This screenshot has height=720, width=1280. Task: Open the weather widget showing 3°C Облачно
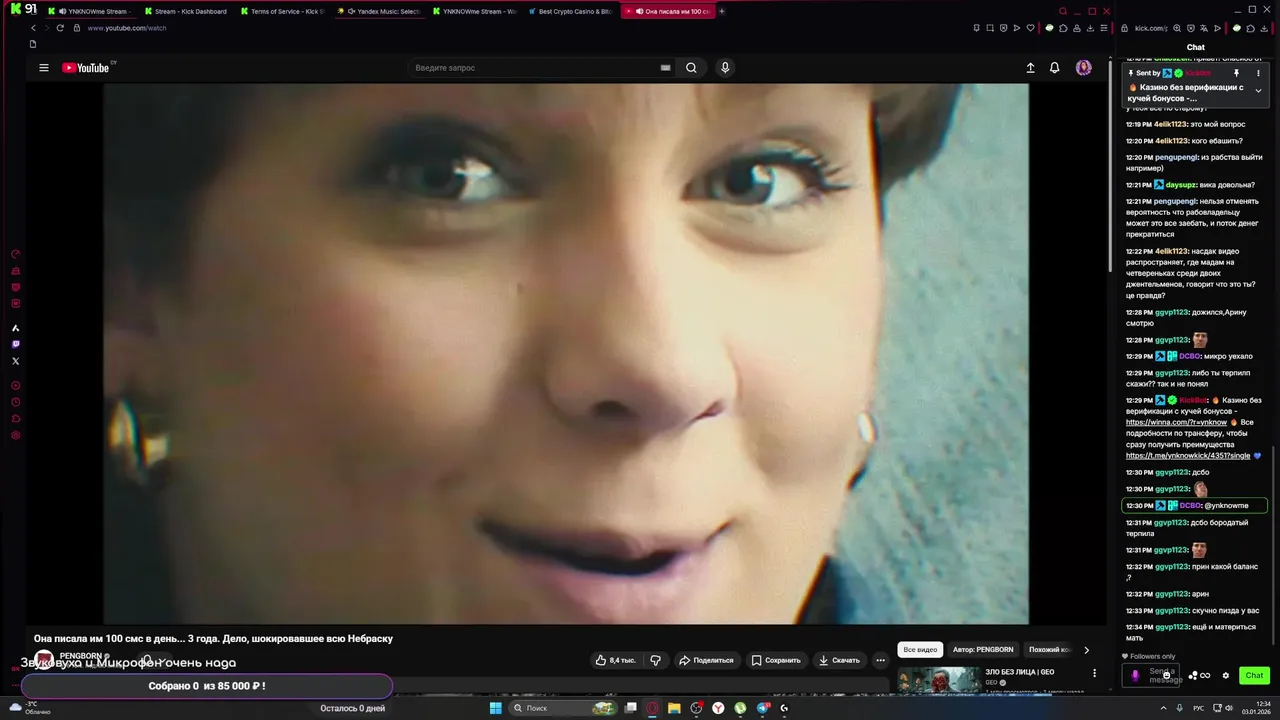click(28, 708)
